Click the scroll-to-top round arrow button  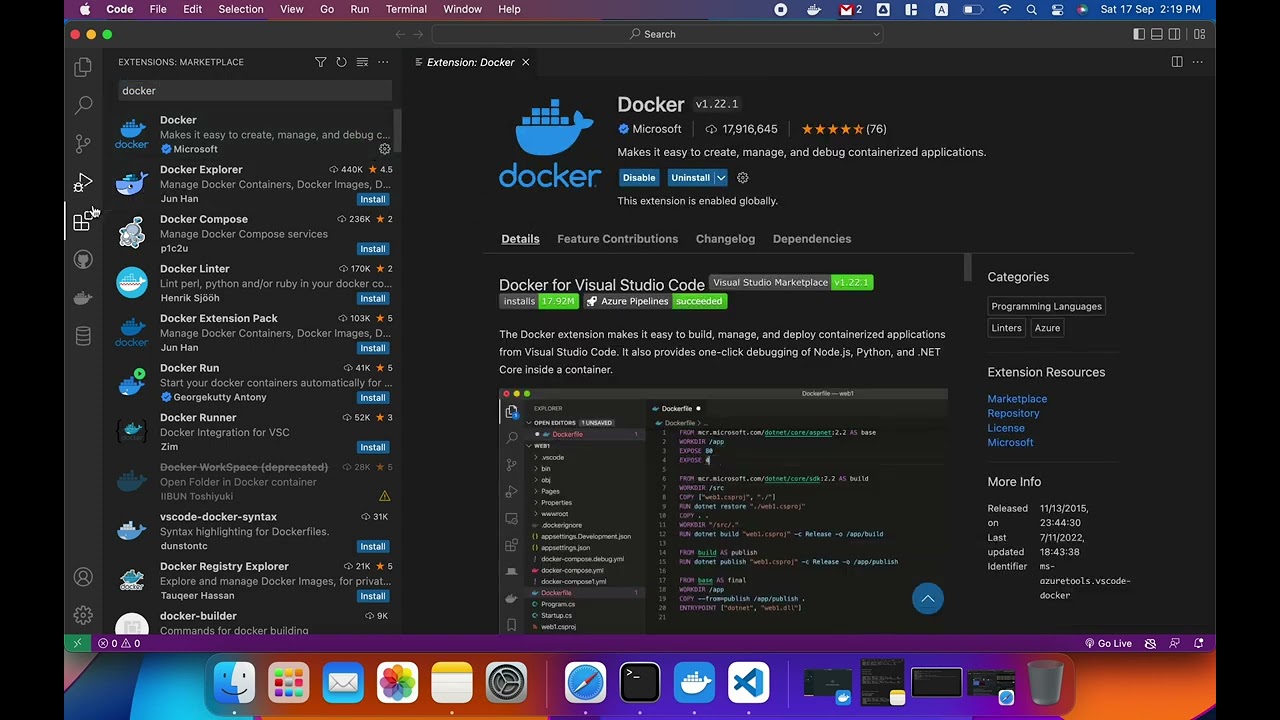pyautogui.click(x=927, y=599)
